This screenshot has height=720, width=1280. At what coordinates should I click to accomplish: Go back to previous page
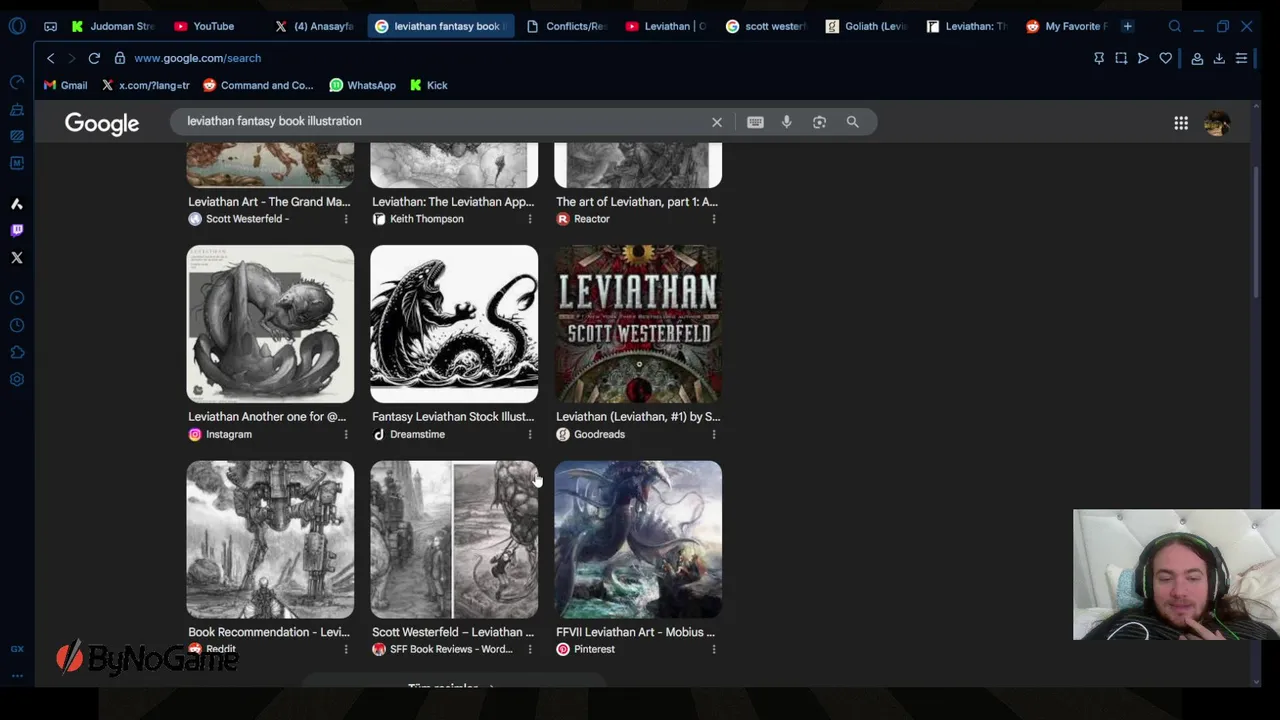(x=51, y=58)
